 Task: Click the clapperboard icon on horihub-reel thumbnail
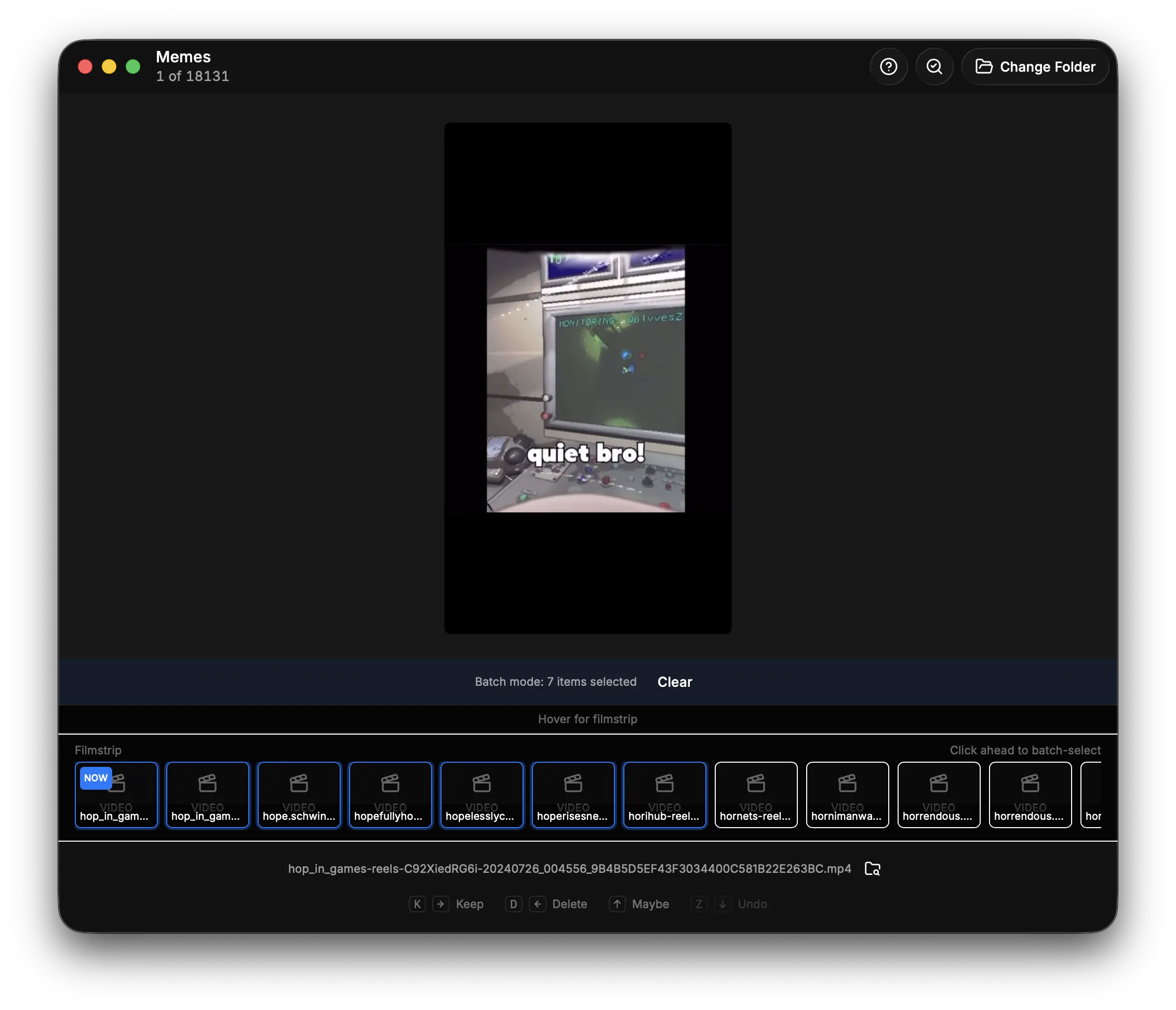pos(664,782)
